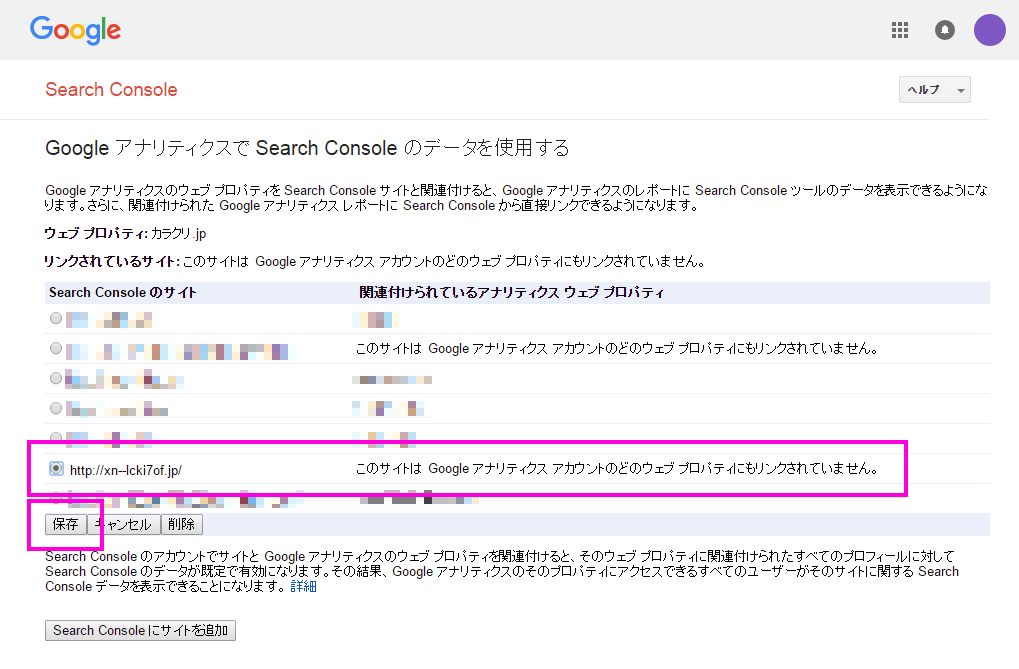Open the purple account avatar menu

[x=989, y=30]
